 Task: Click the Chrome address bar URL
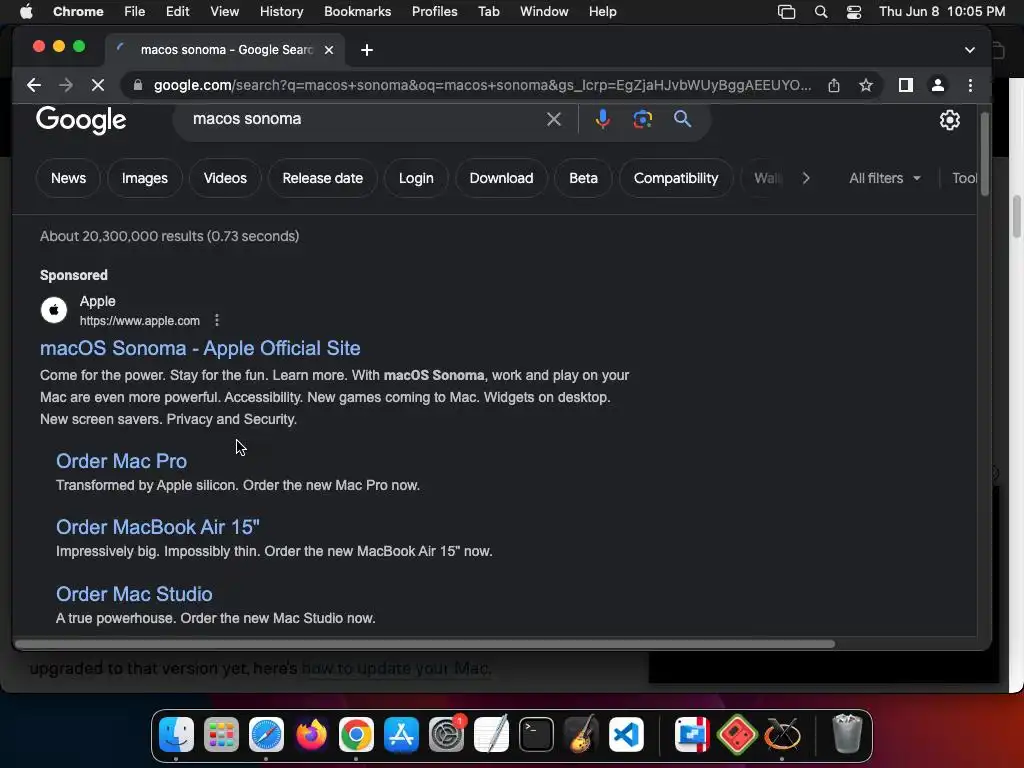click(x=483, y=85)
